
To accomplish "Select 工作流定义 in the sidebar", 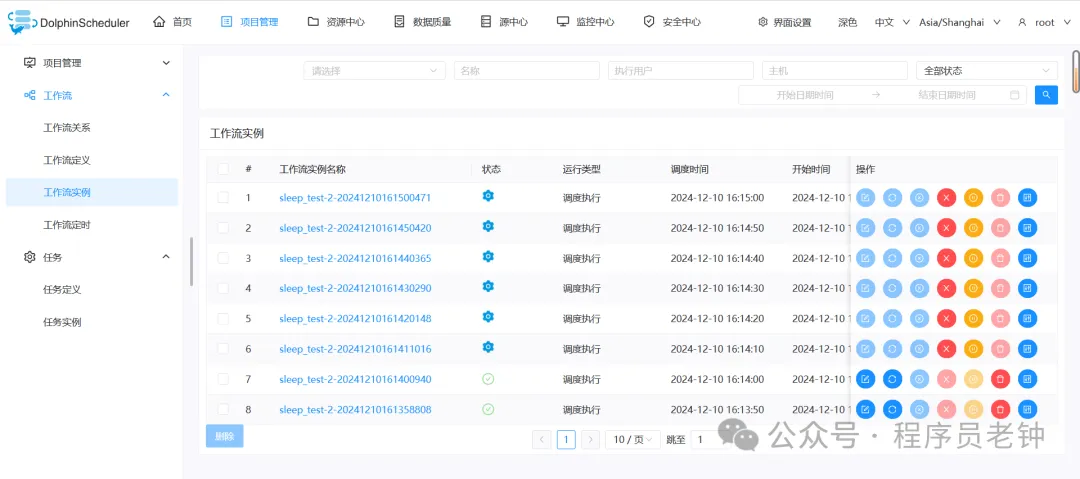I will click(67, 160).
